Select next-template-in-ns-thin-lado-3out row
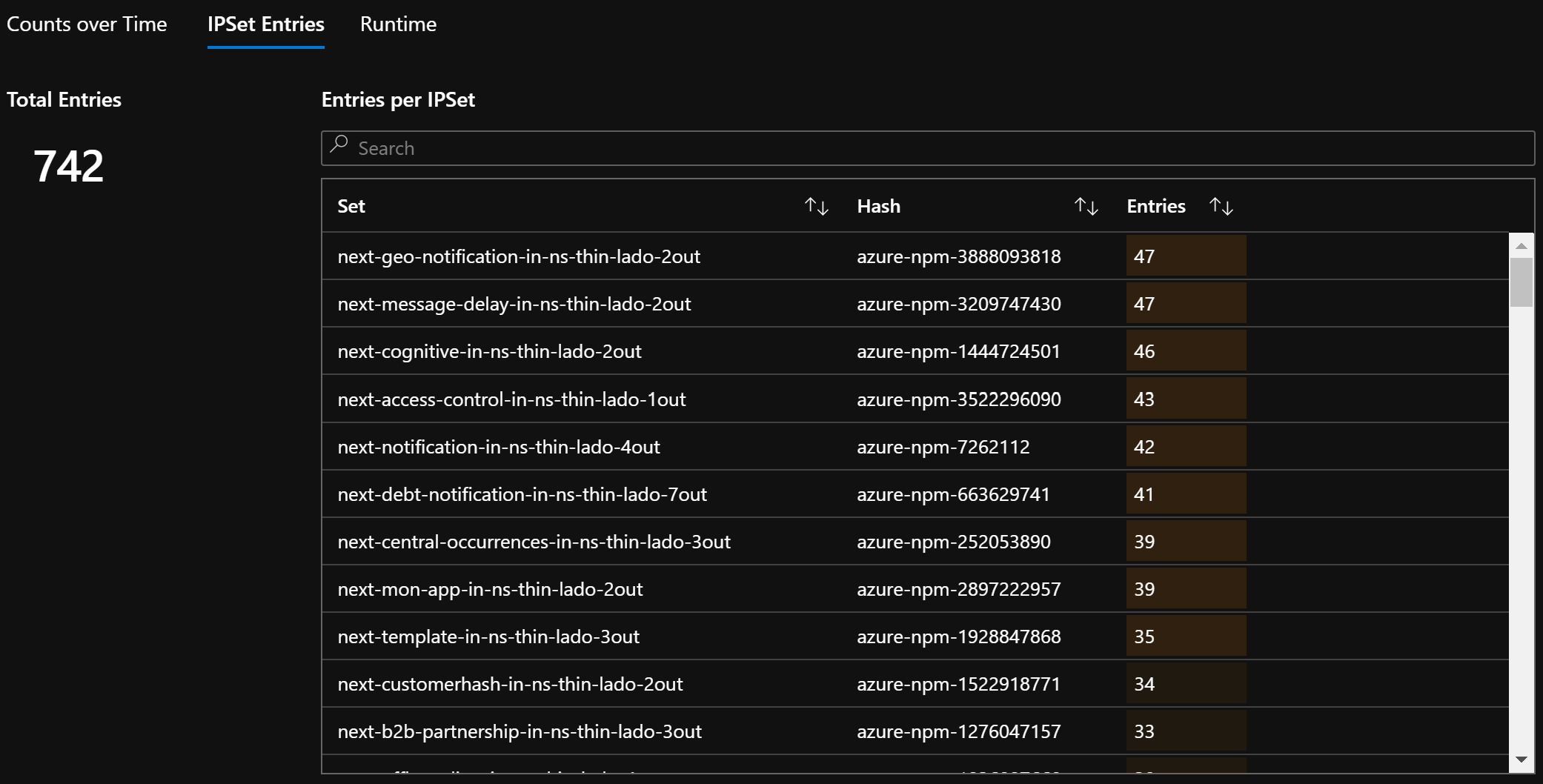This screenshot has height=784, width=1543. [488, 637]
